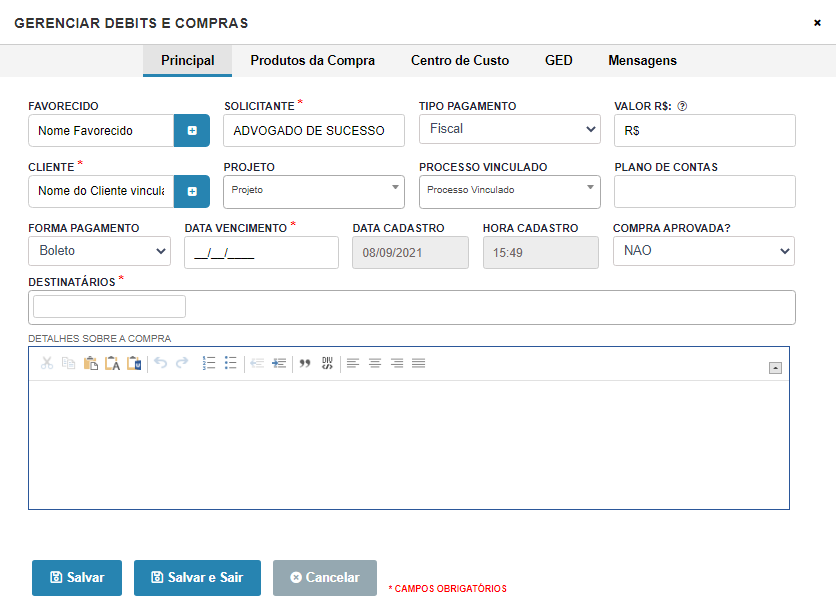836x606 pixels.
Task: Switch to the GED tab
Action: [x=559, y=61]
